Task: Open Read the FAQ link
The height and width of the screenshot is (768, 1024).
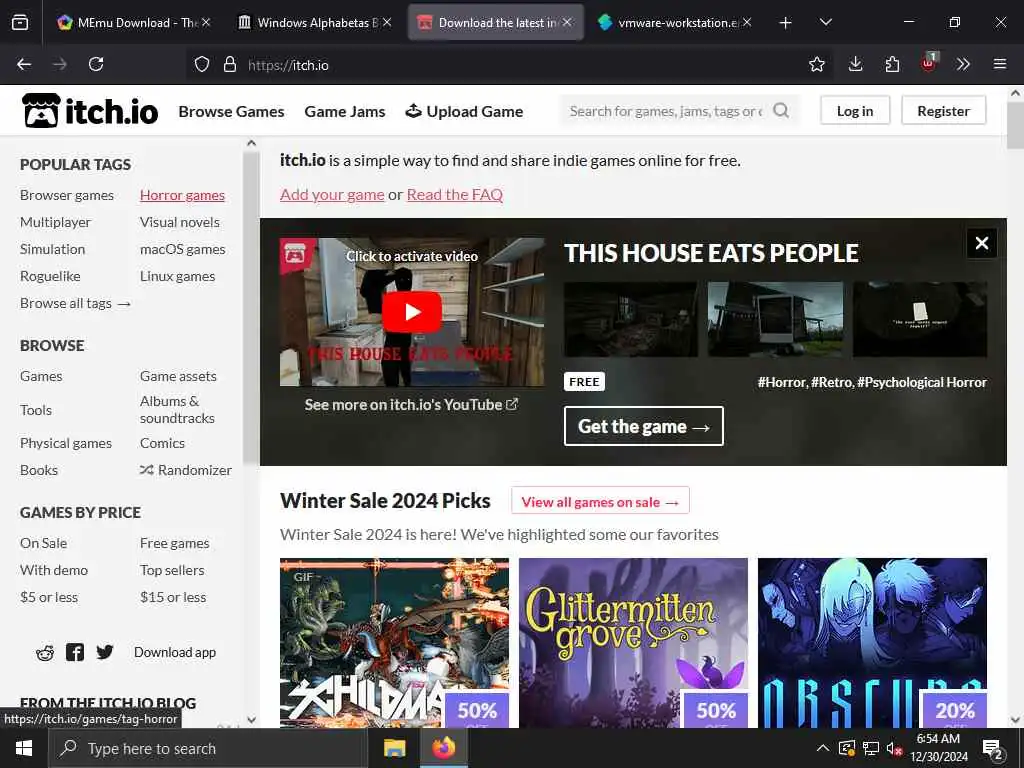Action: tap(455, 195)
